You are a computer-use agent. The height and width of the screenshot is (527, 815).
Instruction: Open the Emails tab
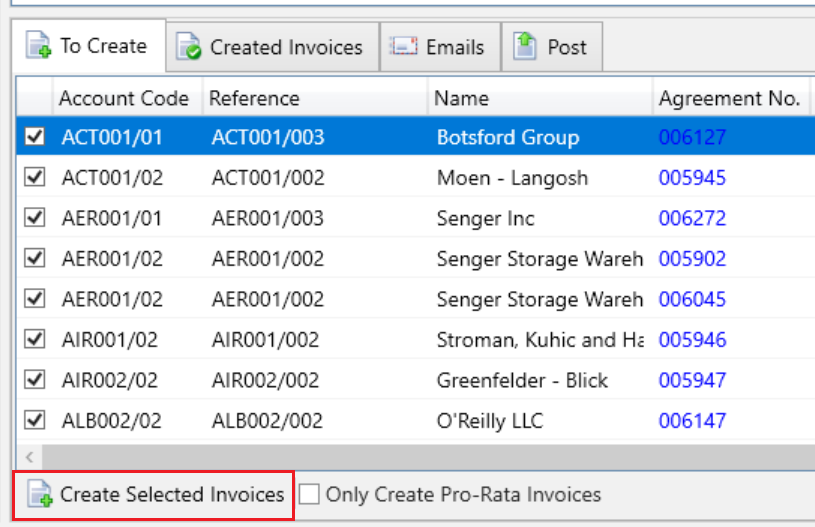coord(454,47)
